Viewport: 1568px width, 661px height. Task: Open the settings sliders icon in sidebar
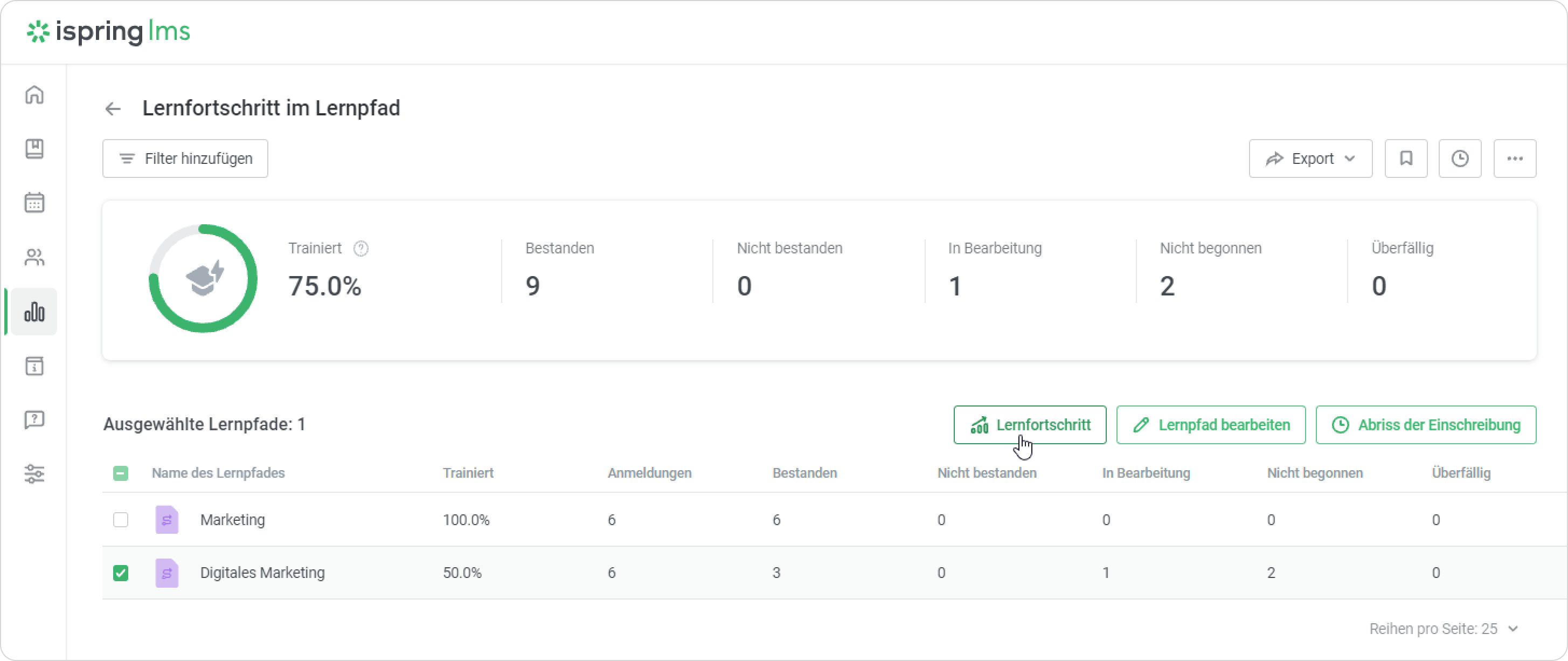coord(34,473)
